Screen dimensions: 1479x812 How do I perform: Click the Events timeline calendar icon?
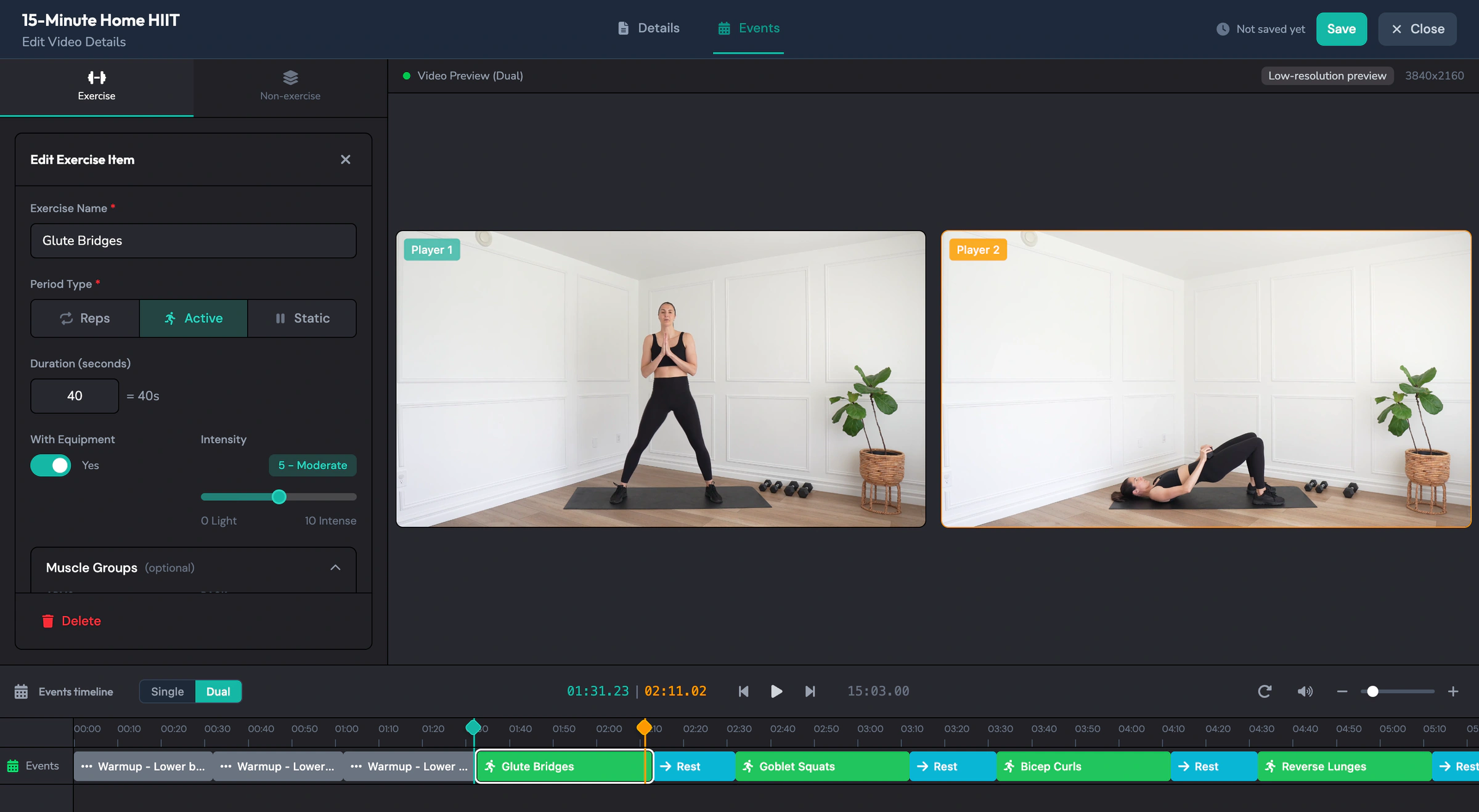coord(21,691)
